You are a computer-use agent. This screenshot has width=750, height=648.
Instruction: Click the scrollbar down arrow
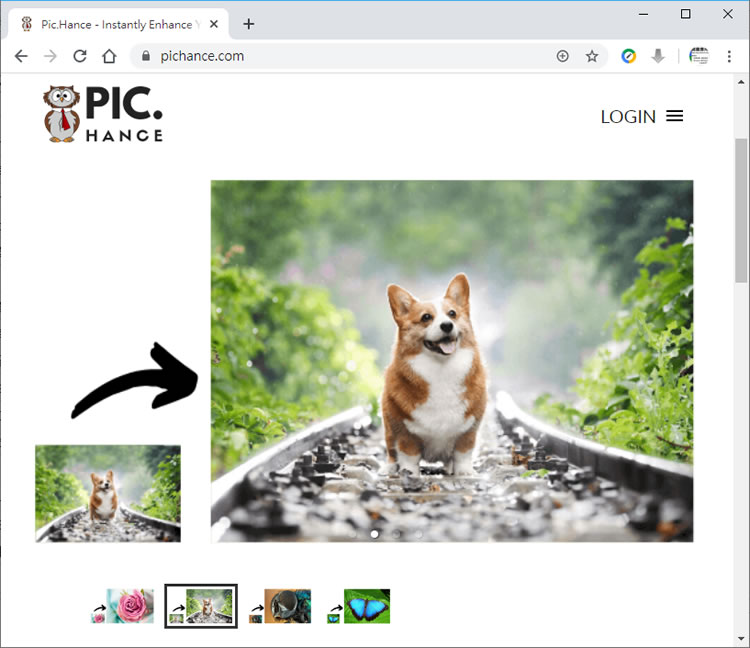pos(741,638)
